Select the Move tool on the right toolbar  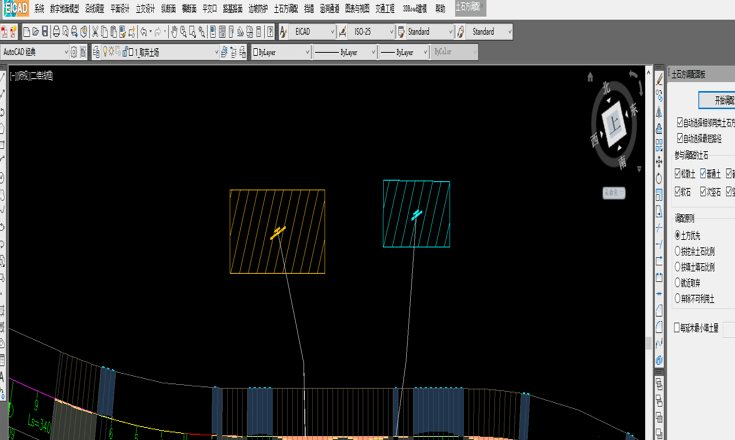659,162
